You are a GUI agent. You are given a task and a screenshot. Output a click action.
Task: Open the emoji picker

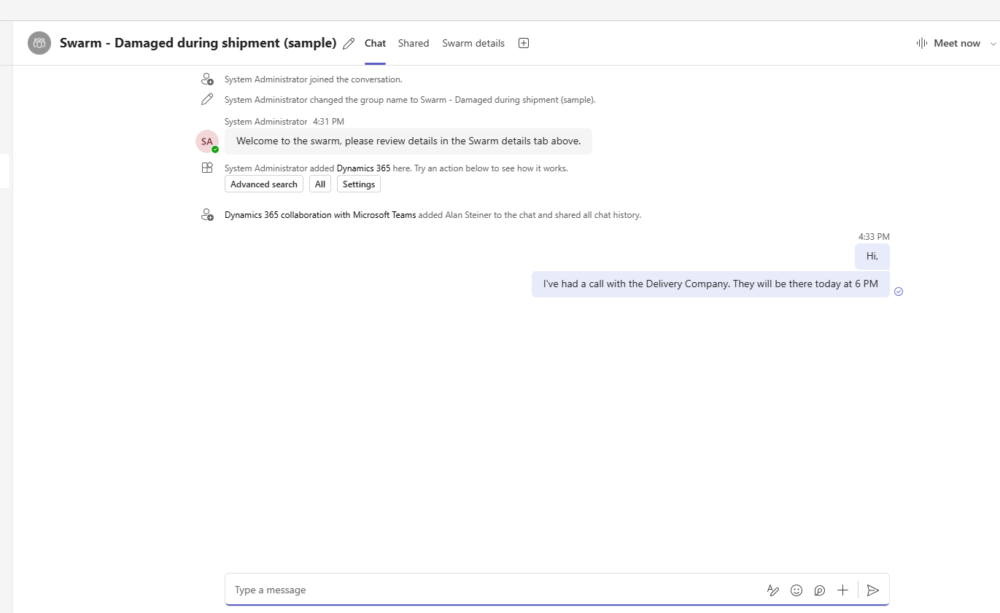[796, 590]
